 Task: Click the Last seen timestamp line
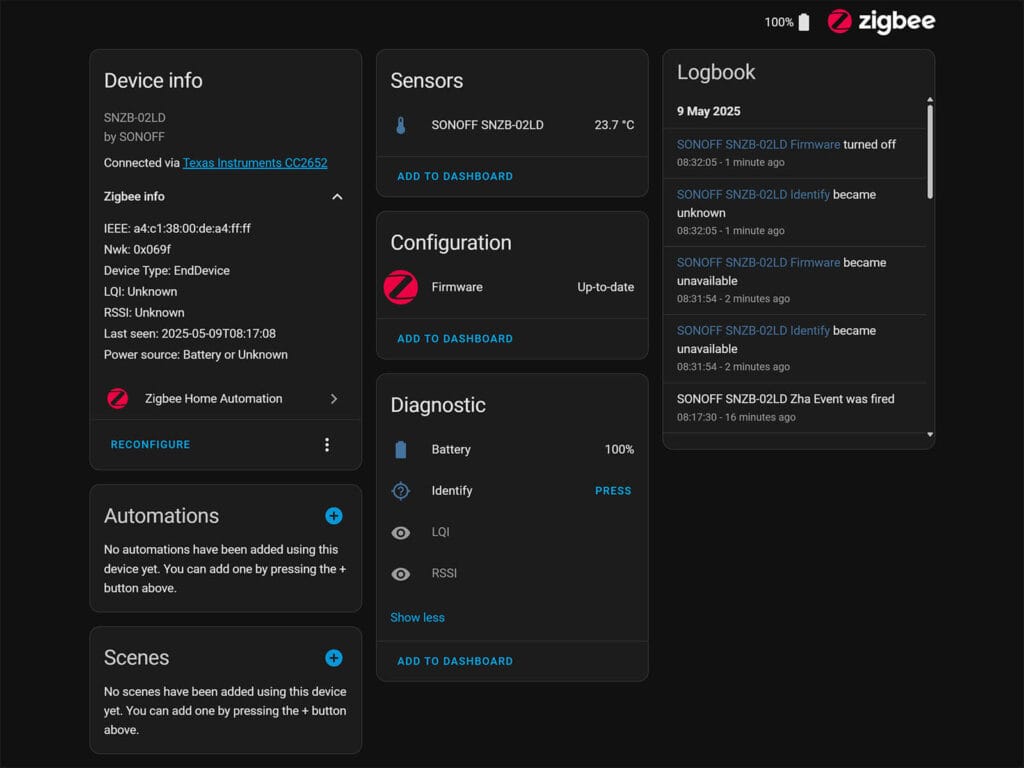pos(189,334)
